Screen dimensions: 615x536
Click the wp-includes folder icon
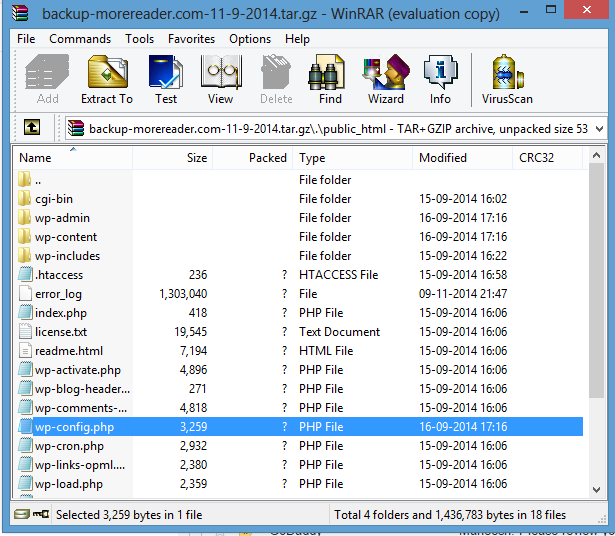click(24, 255)
